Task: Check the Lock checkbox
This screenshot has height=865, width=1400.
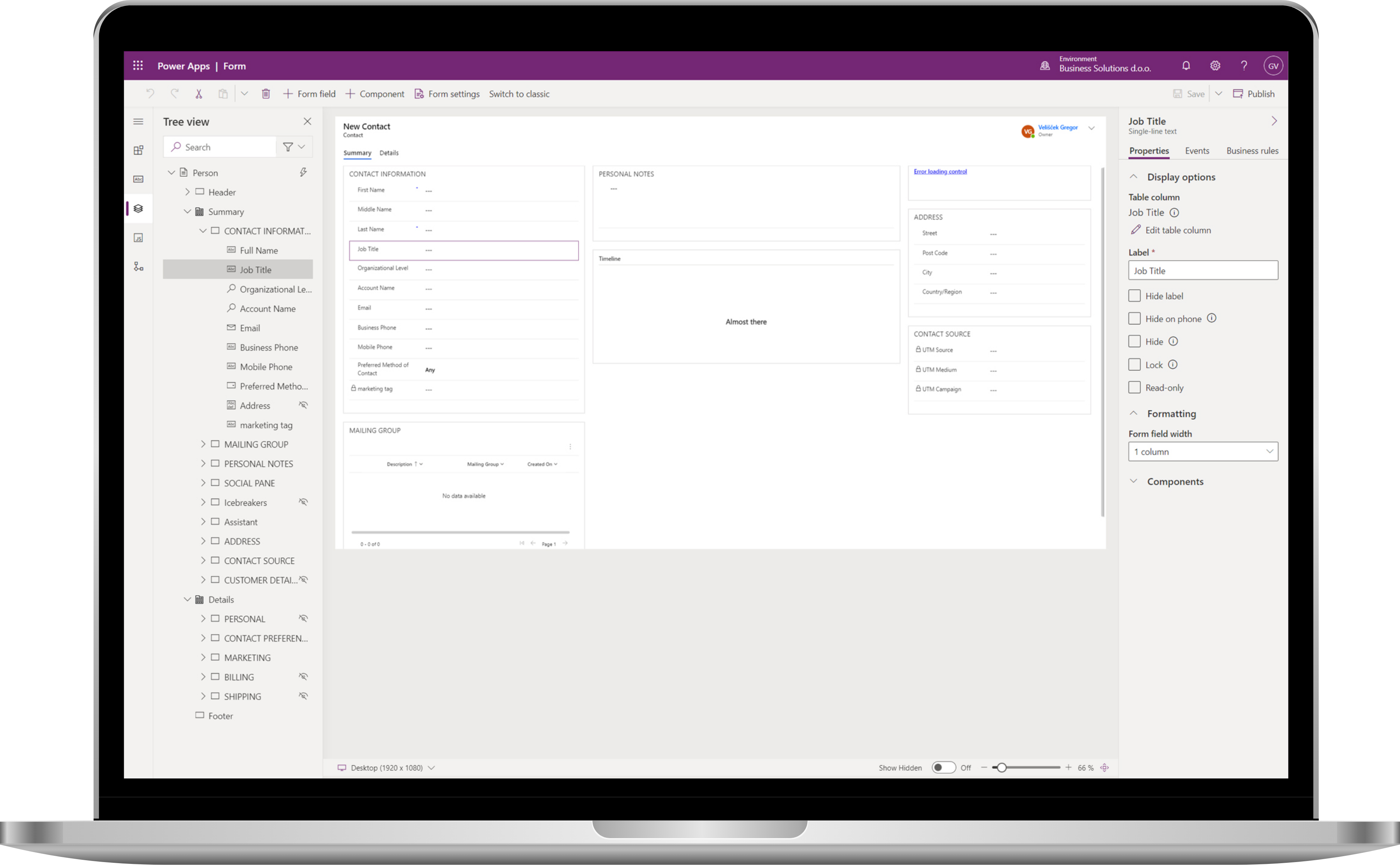Action: point(1134,365)
